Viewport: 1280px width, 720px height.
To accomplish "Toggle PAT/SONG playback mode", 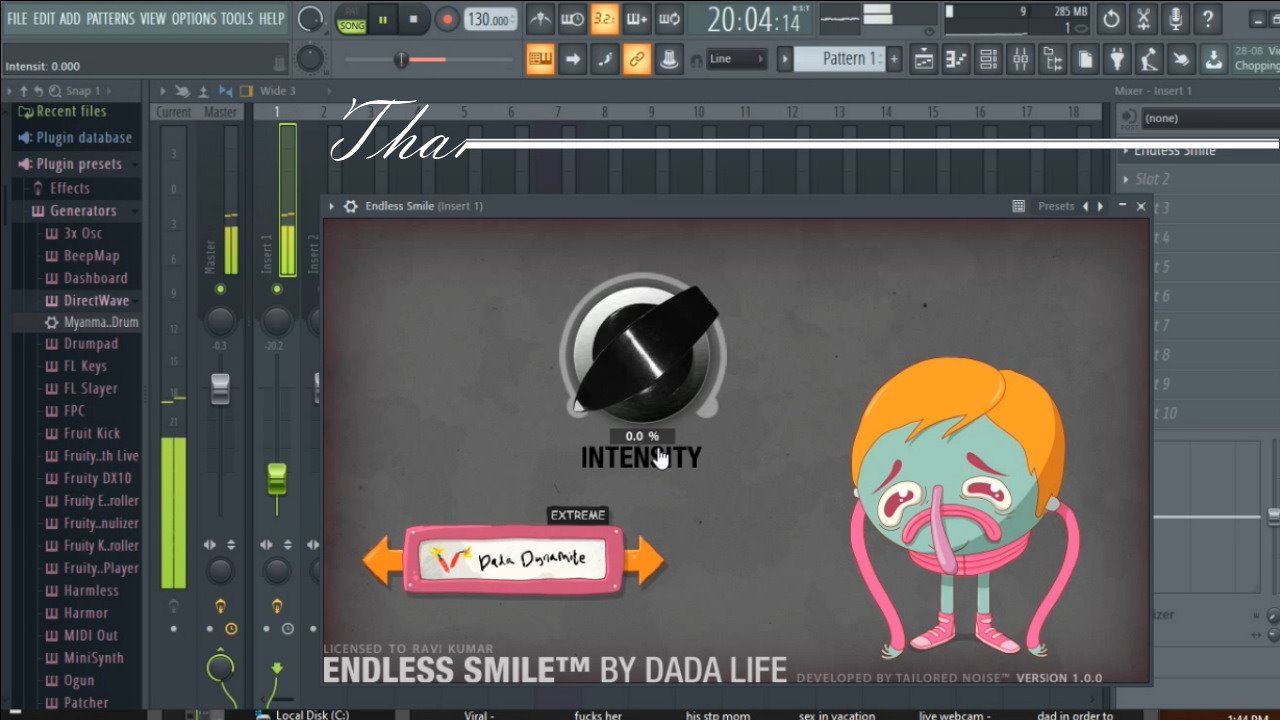I will point(351,20).
